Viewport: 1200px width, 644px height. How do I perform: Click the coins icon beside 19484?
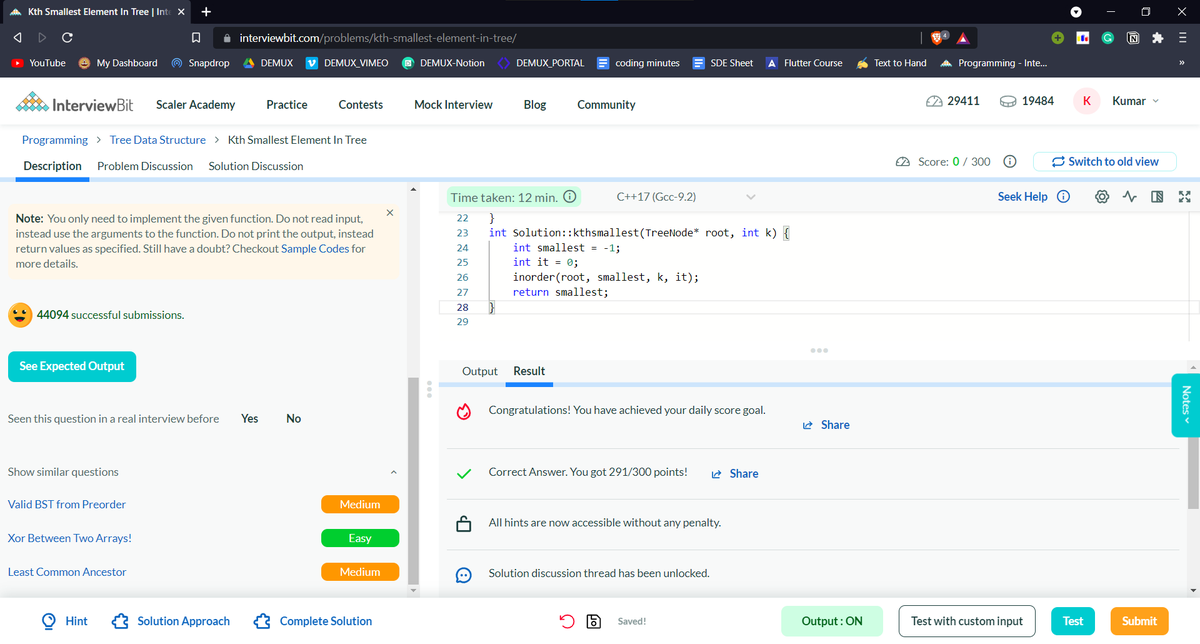click(x=1008, y=102)
